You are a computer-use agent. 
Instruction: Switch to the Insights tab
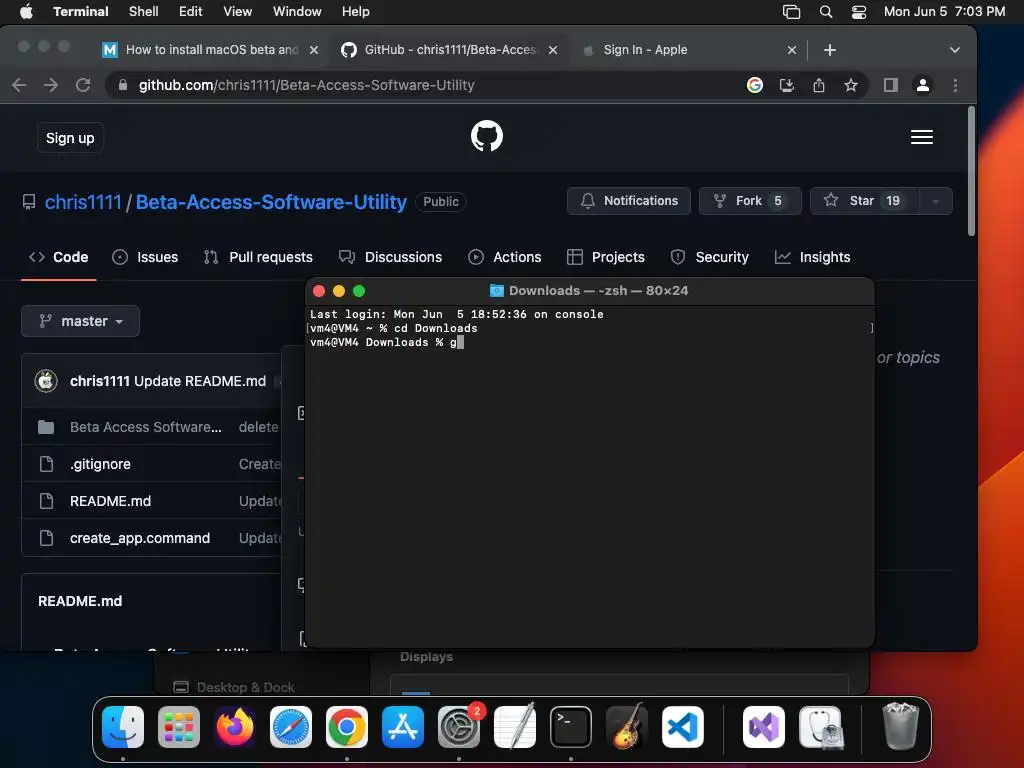tap(812, 257)
